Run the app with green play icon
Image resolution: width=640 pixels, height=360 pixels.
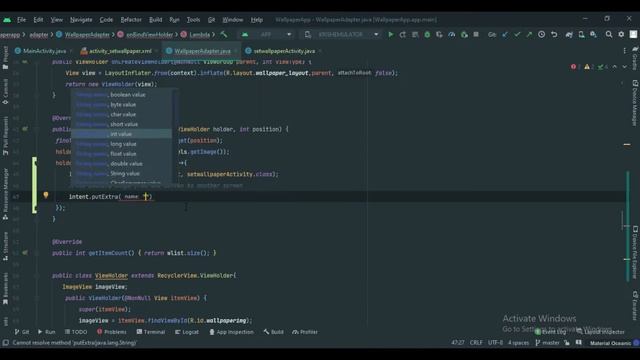(x=391, y=35)
